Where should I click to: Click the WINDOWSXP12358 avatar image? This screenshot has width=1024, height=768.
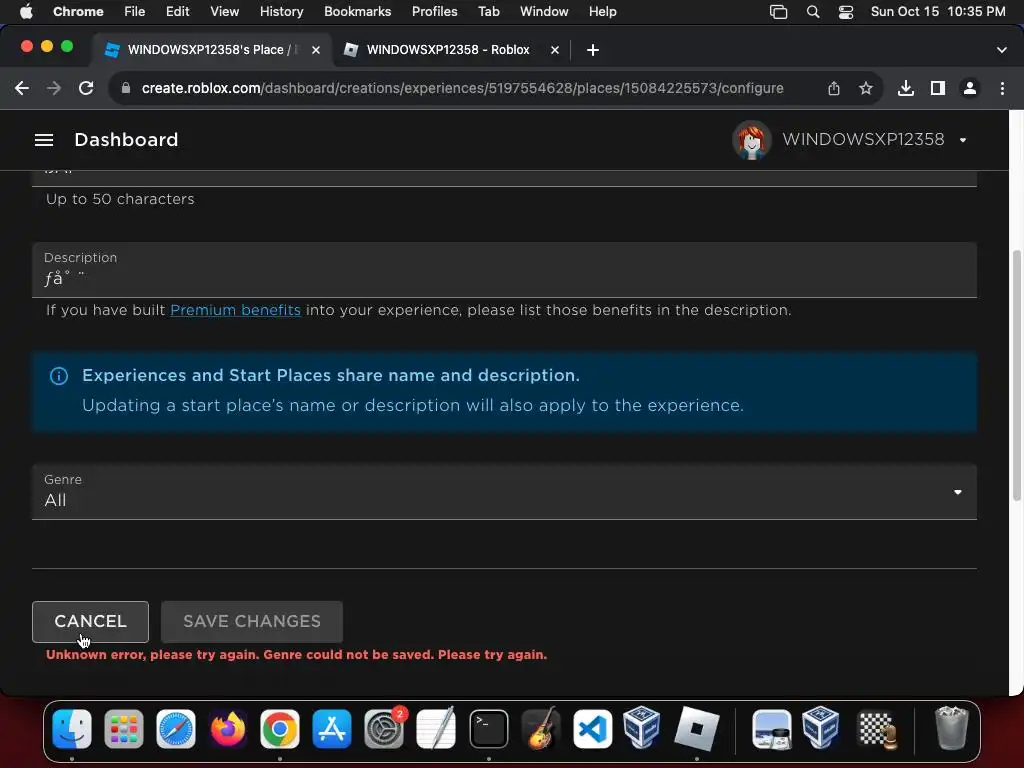click(x=752, y=140)
